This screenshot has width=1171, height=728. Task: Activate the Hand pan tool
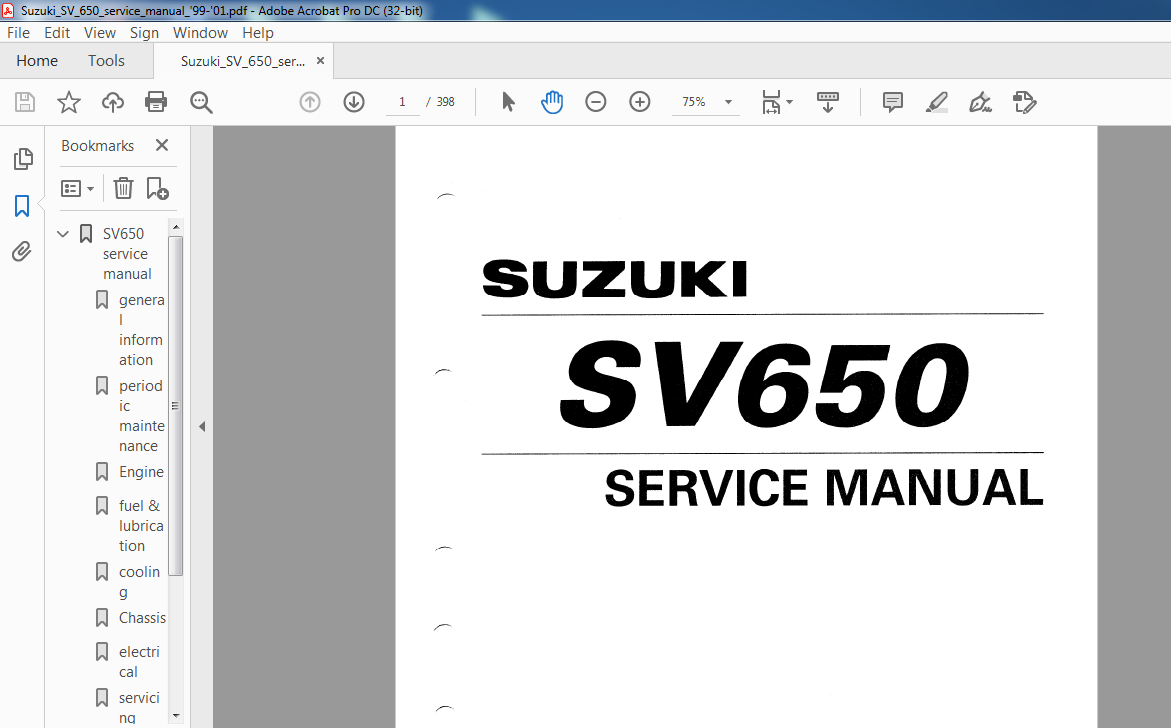point(552,102)
